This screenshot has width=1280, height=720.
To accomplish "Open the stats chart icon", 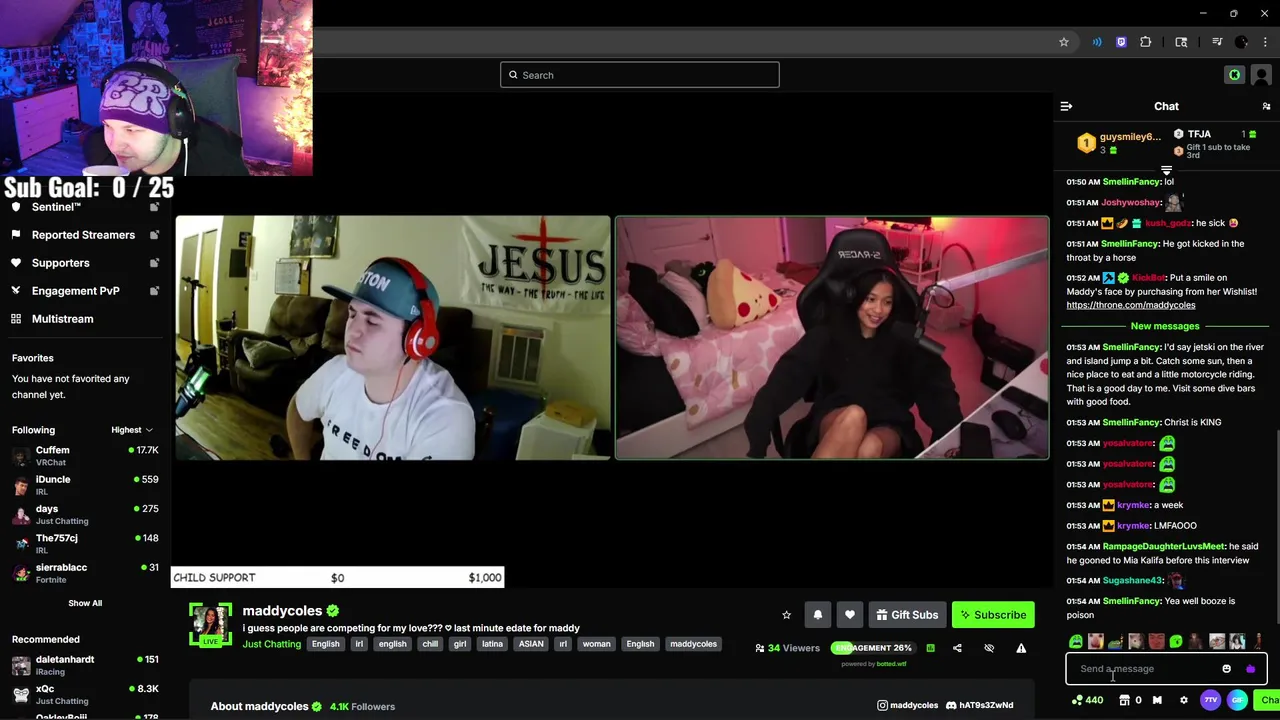I will coord(930,648).
